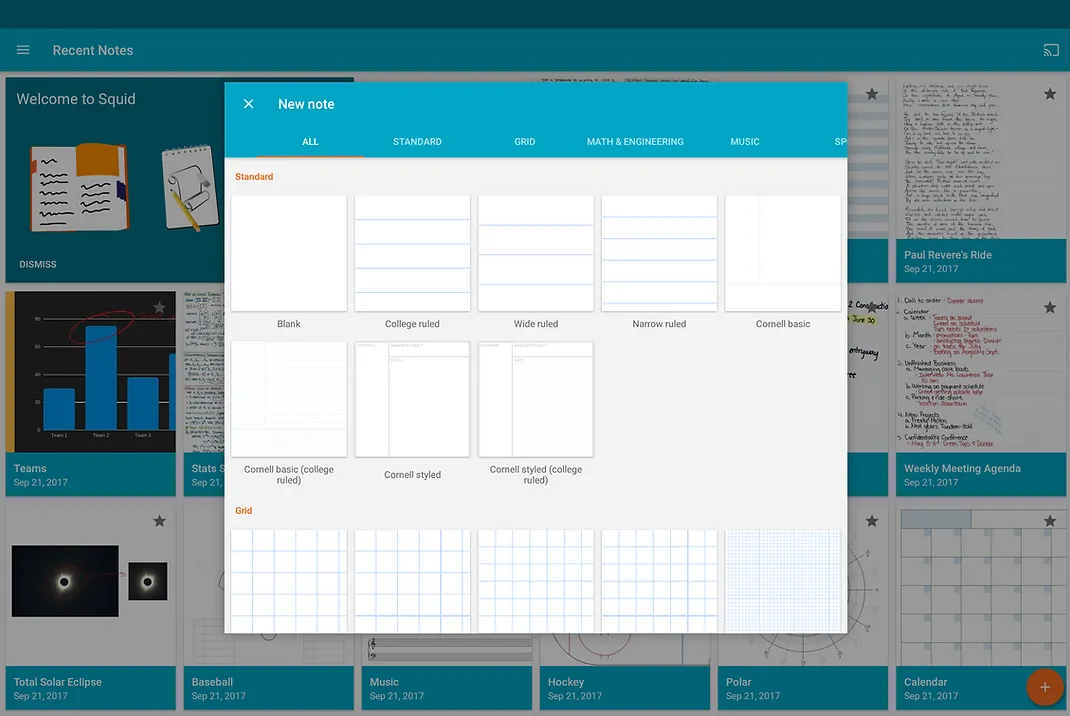Select the Wide ruled paper
1070x716 pixels.
click(536, 253)
